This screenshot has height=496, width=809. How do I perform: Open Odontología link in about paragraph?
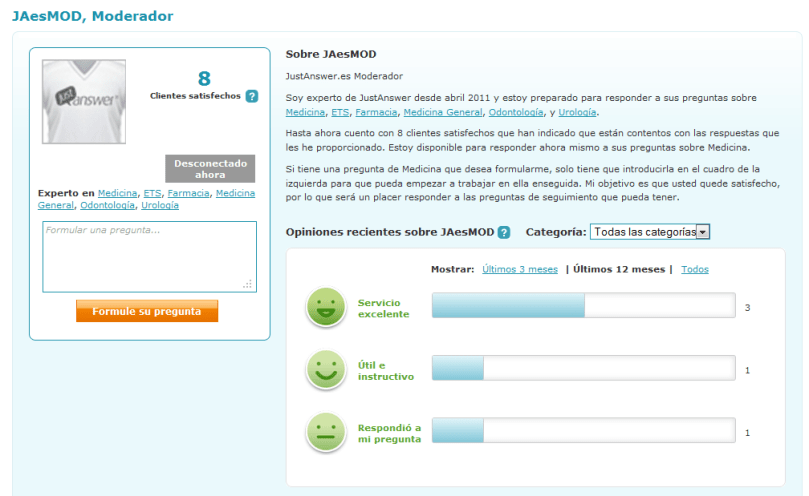[516, 112]
